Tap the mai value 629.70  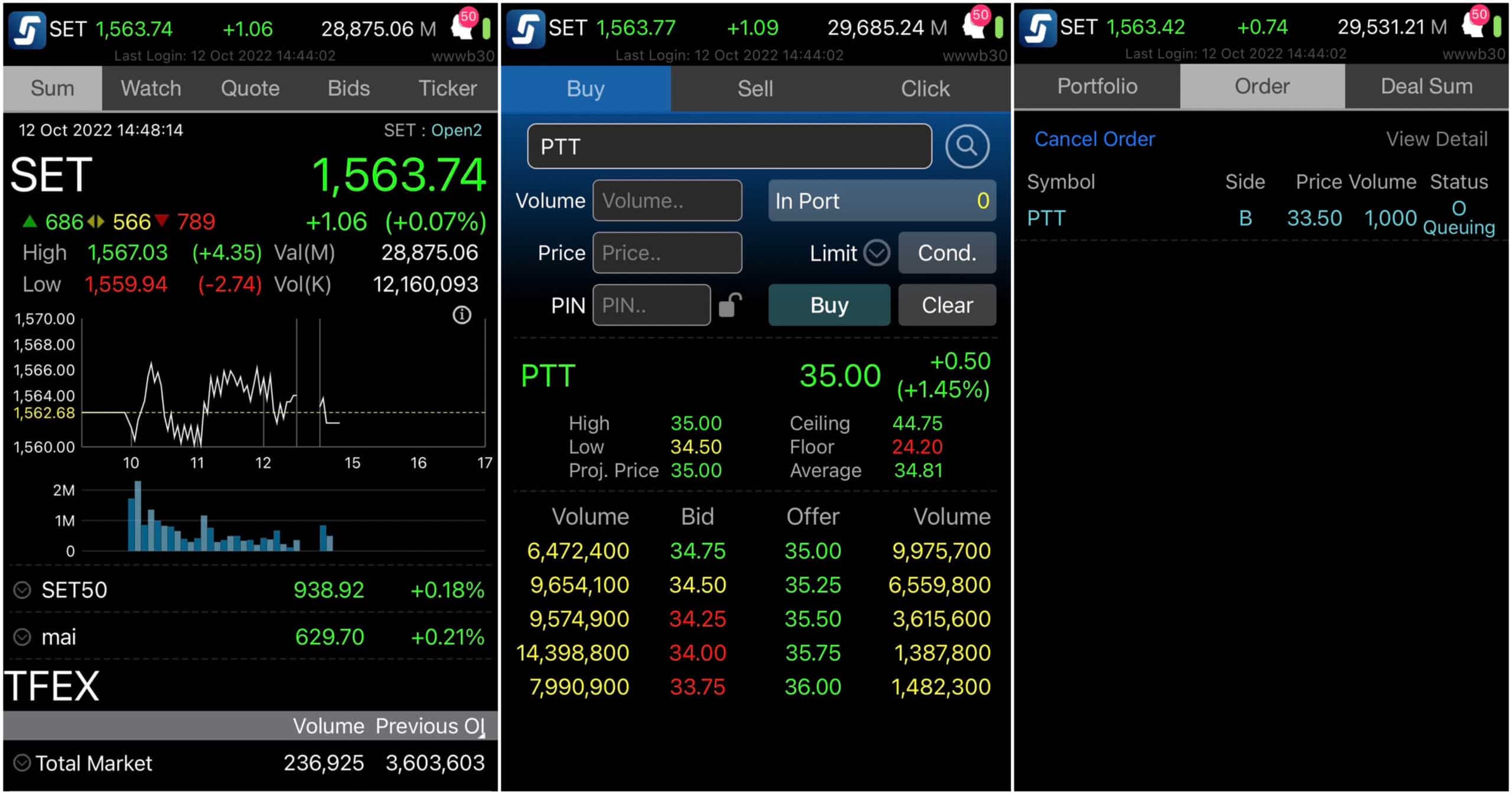330,637
